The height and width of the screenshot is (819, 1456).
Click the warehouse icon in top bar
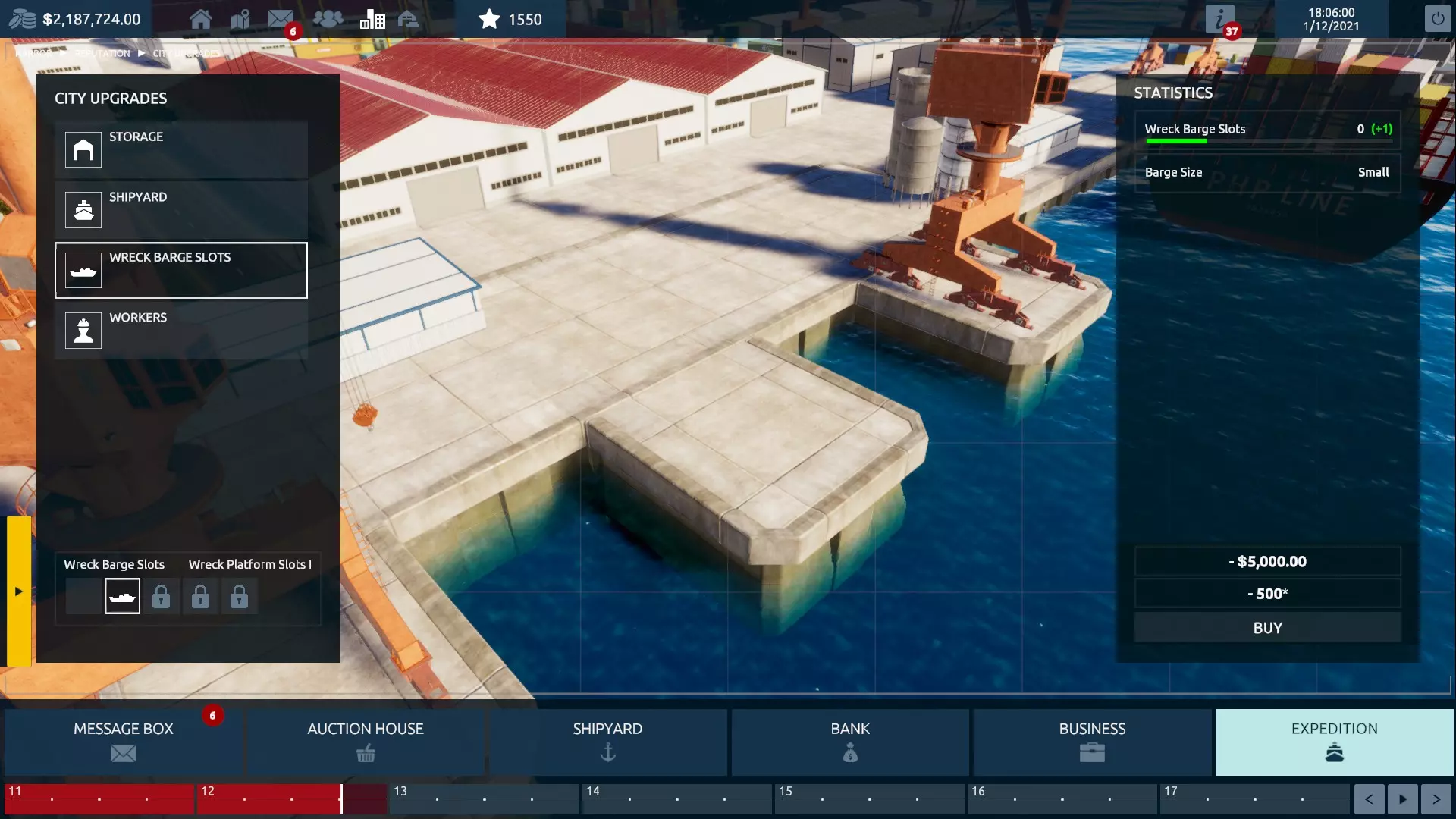(x=408, y=19)
